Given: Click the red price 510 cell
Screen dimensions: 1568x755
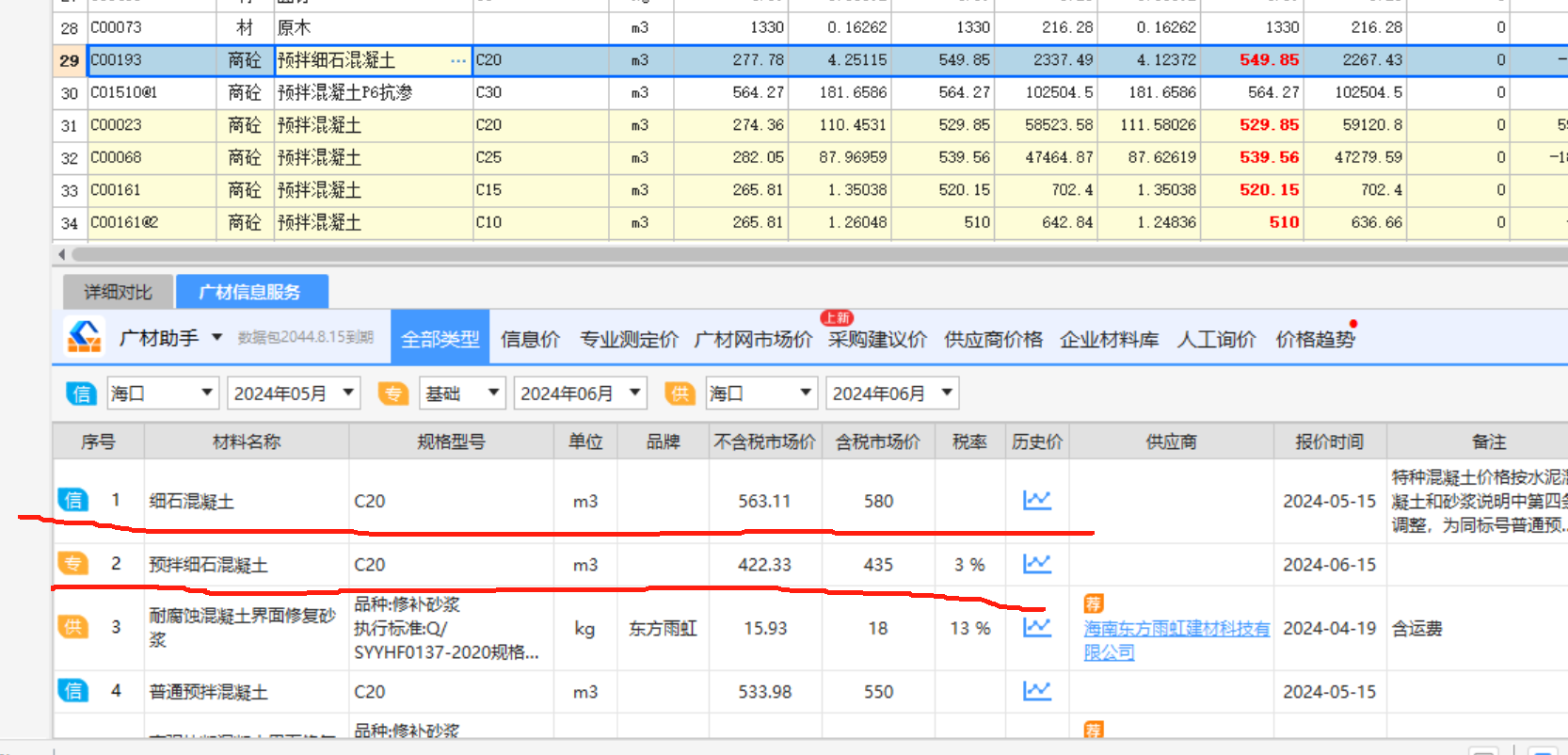Looking at the screenshot, I should click(1252, 222).
